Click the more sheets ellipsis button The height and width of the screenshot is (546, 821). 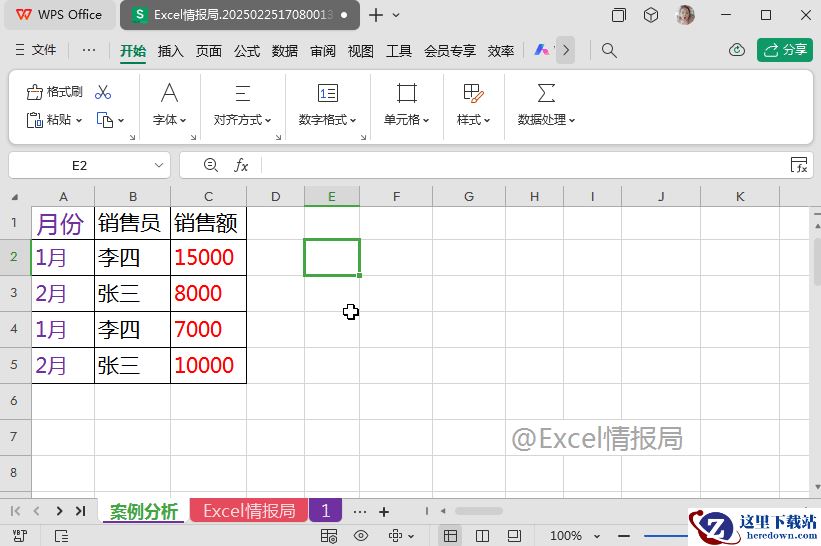click(x=360, y=511)
